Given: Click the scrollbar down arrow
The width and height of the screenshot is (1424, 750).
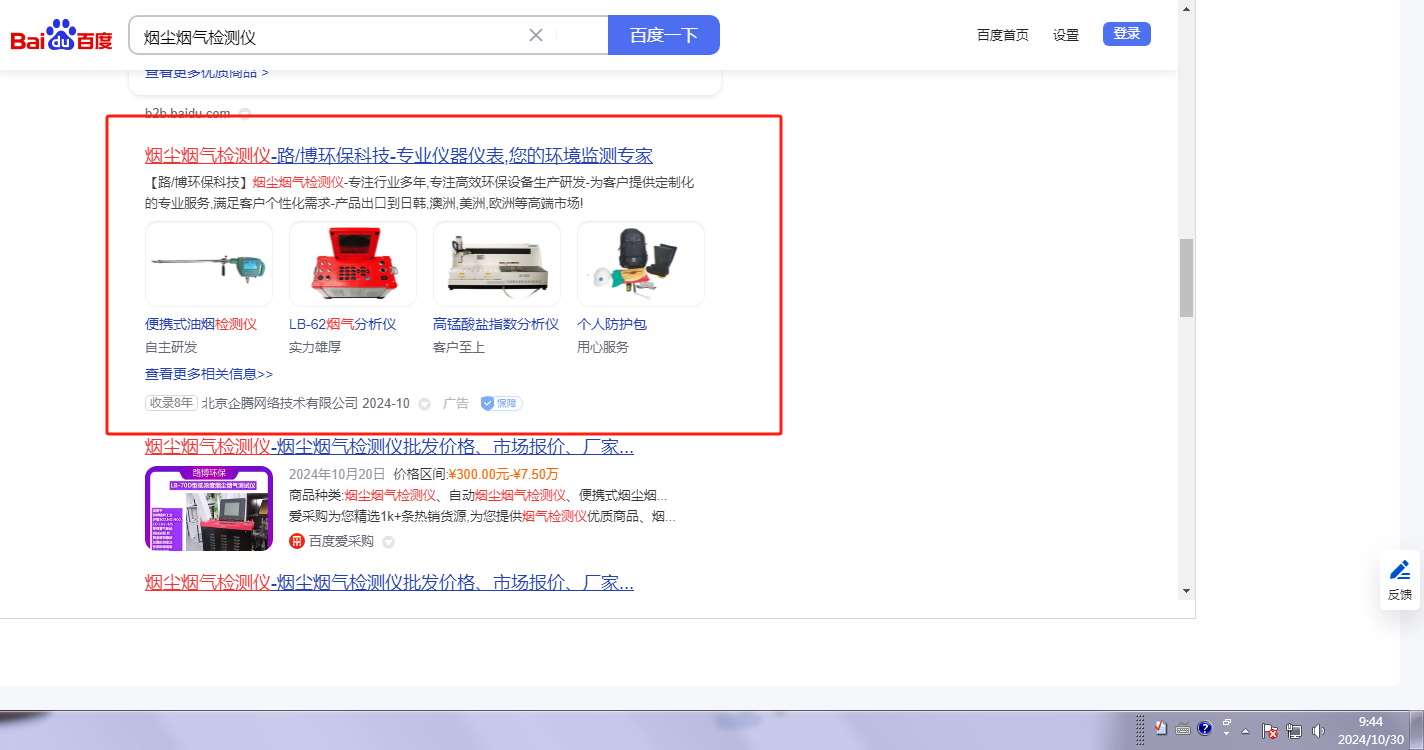Looking at the screenshot, I should pyautogui.click(x=1187, y=591).
